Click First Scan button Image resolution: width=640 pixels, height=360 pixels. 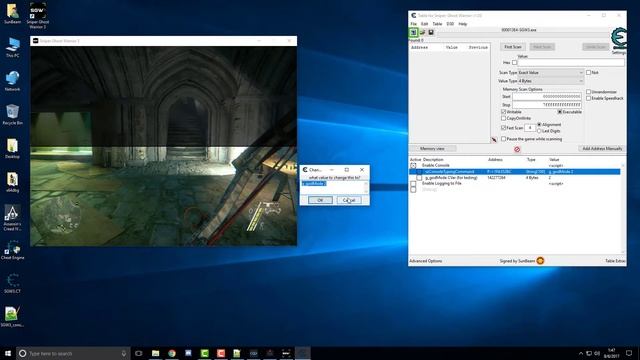[x=513, y=47]
